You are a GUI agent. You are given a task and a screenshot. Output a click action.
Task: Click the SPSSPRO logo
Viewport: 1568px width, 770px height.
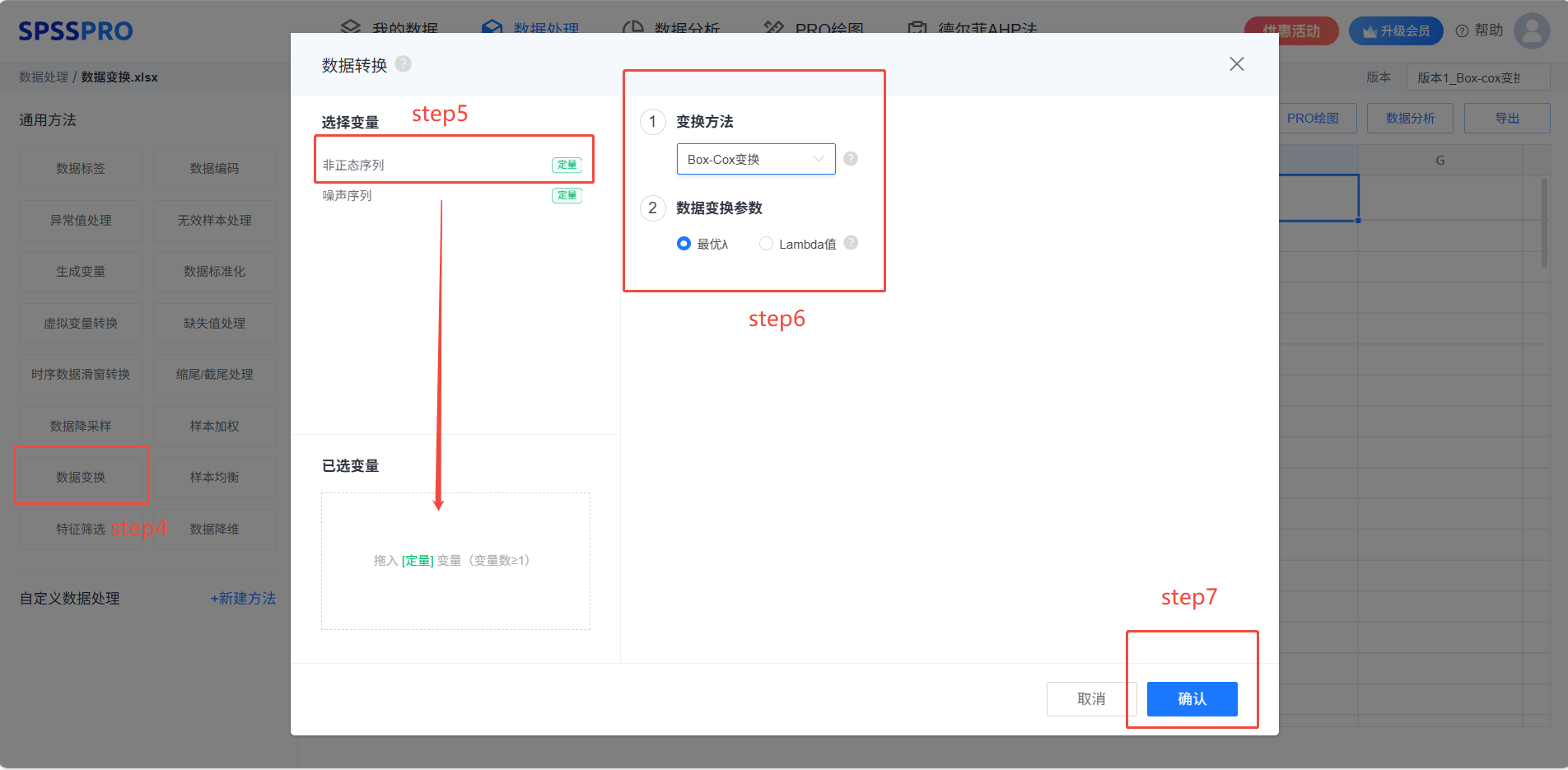tap(76, 31)
